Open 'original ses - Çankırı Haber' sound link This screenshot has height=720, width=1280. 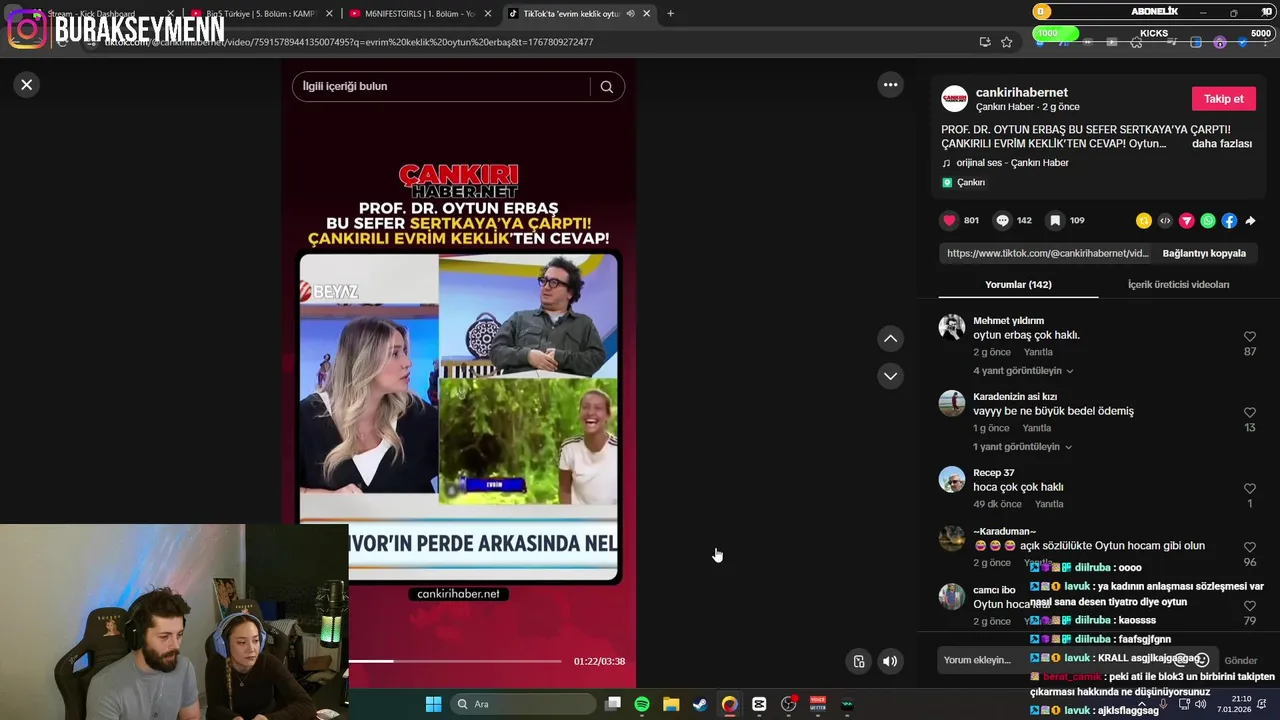point(1012,162)
